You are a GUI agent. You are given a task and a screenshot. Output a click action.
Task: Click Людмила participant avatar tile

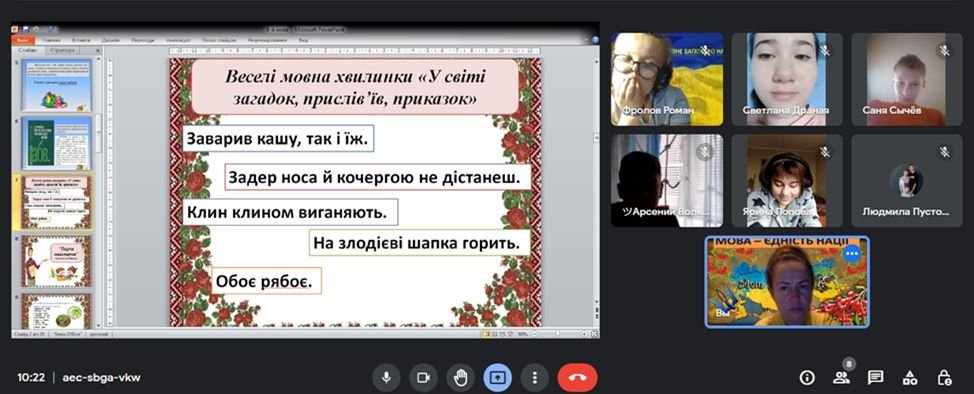(906, 181)
